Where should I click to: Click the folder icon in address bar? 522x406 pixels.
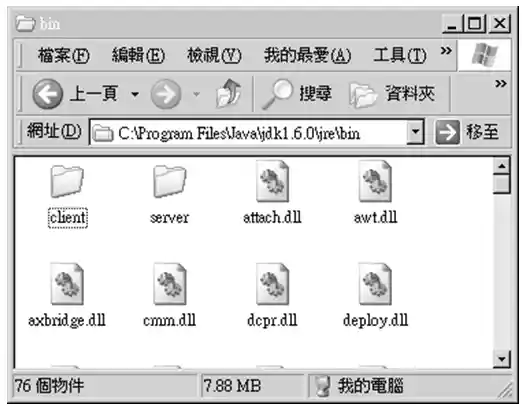click(103, 134)
